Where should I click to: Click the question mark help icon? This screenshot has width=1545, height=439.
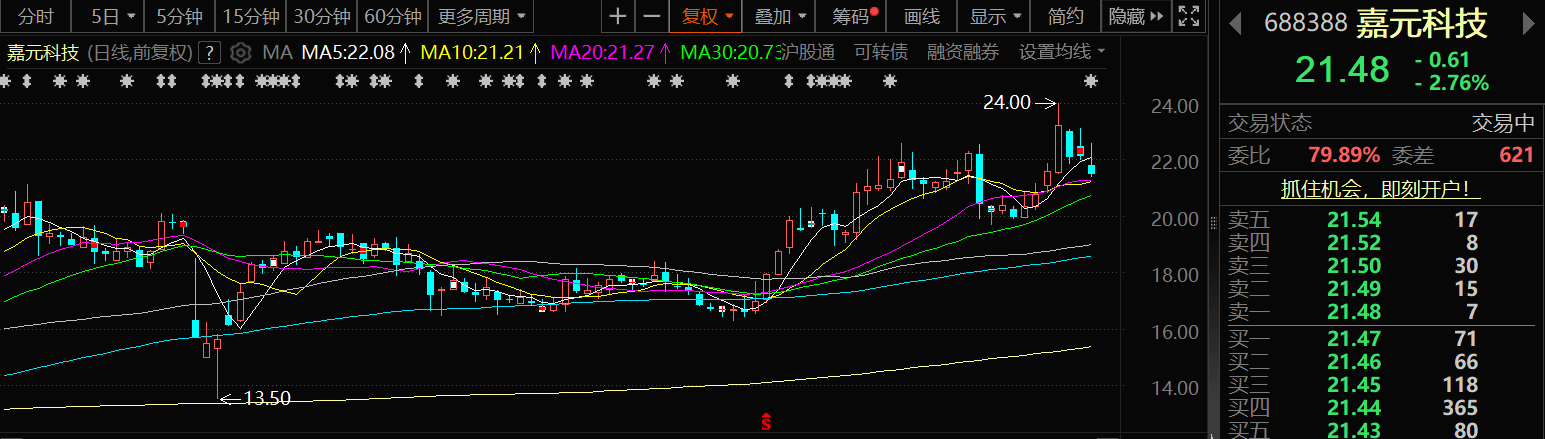[x=209, y=52]
